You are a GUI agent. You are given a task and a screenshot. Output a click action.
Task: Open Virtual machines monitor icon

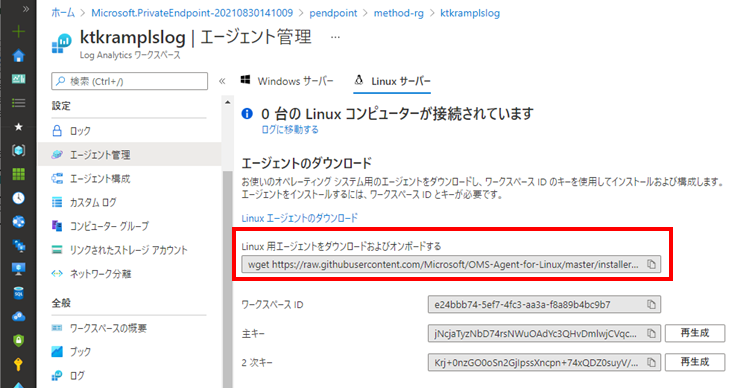(x=19, y=269)
